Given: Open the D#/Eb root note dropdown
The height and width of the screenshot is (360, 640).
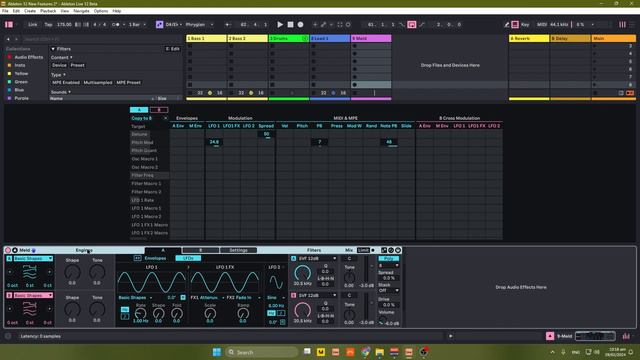Looking at the screenshot, I should (173, 24).
